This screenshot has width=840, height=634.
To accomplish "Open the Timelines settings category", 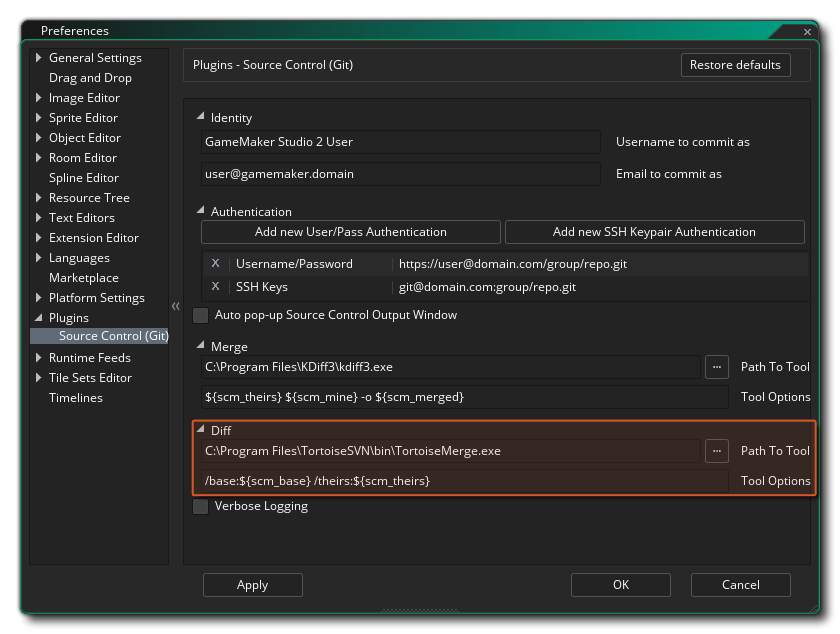I will pyautogui.click(x=75, y=397).
